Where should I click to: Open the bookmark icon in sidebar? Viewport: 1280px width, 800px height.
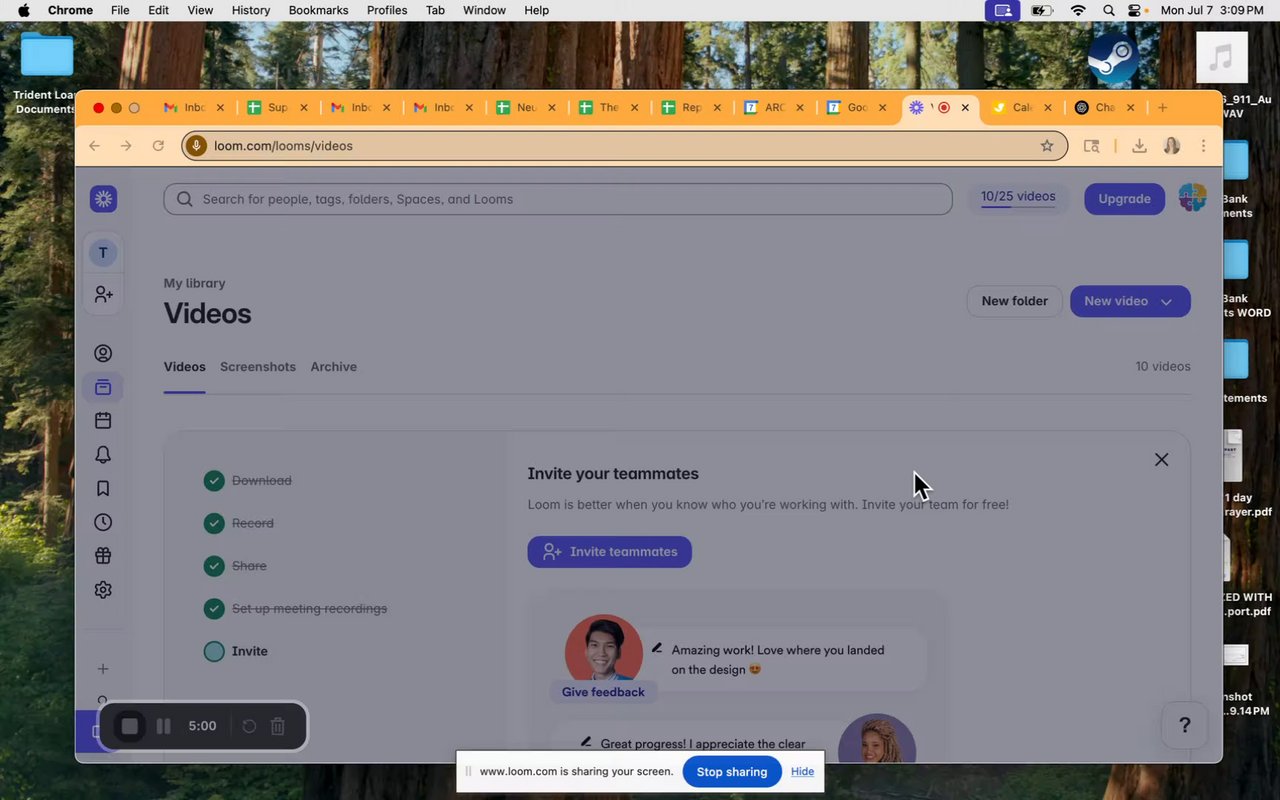103,489
